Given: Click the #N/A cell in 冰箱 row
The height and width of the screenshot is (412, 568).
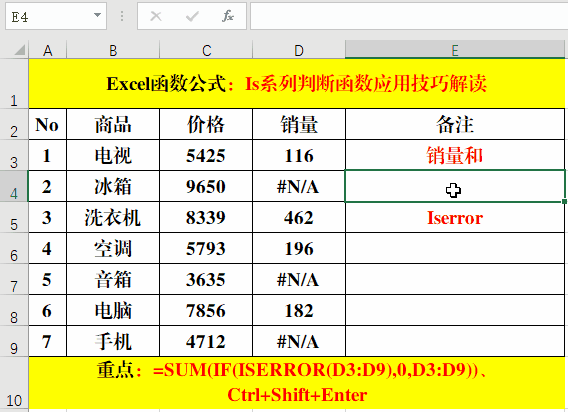Looking at the screenshot, I should point(299,186).
